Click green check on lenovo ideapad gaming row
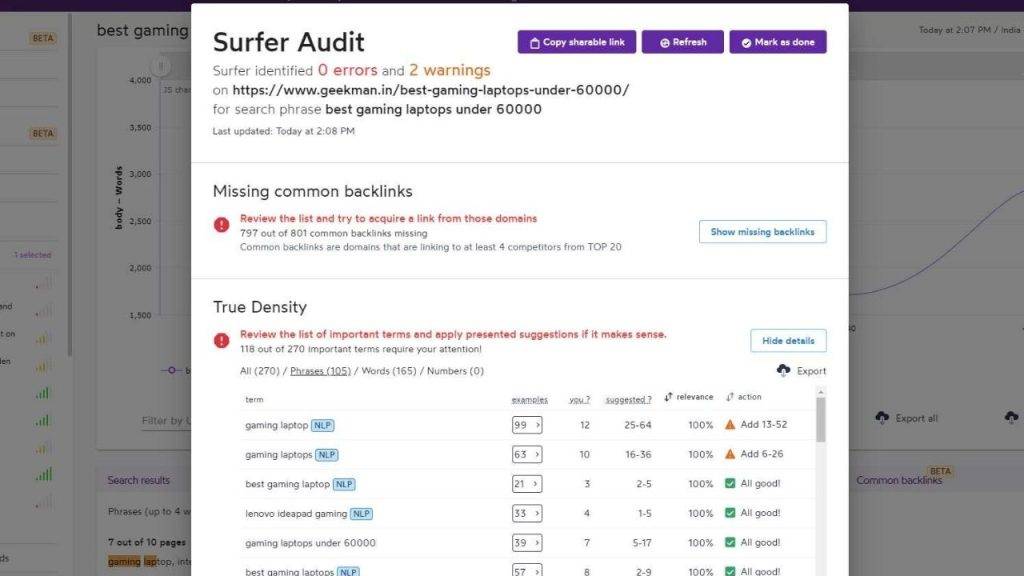The height and width of the screenshot is (576, 1024). (730, 513)
